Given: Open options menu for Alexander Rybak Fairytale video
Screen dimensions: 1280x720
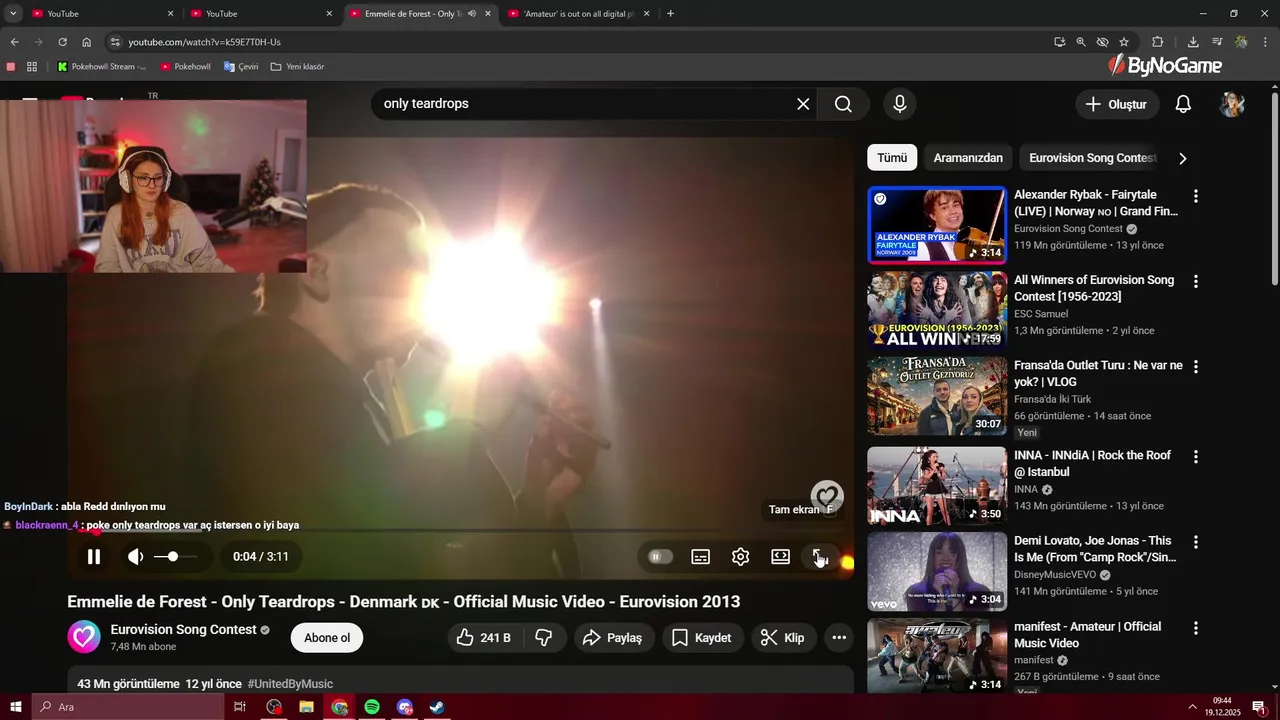Looking at the screenshot, I should coord(1195,196).
